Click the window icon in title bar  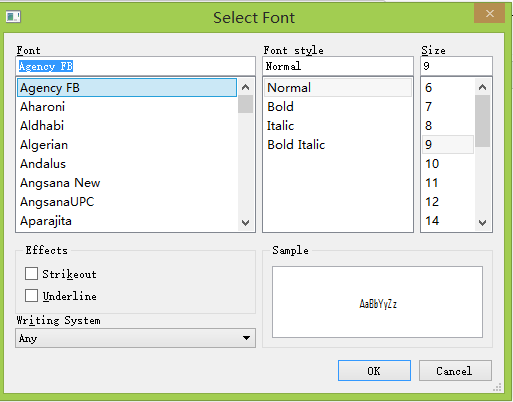pyautogui.click(x=13, y=17)
